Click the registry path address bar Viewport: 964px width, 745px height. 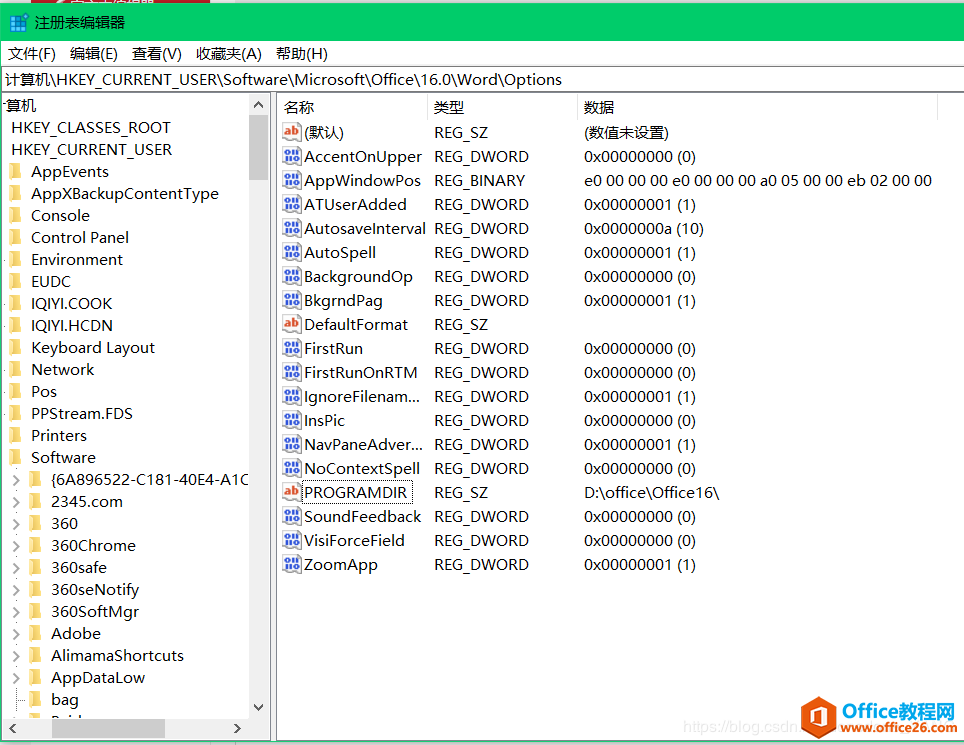tap(400, 79)
